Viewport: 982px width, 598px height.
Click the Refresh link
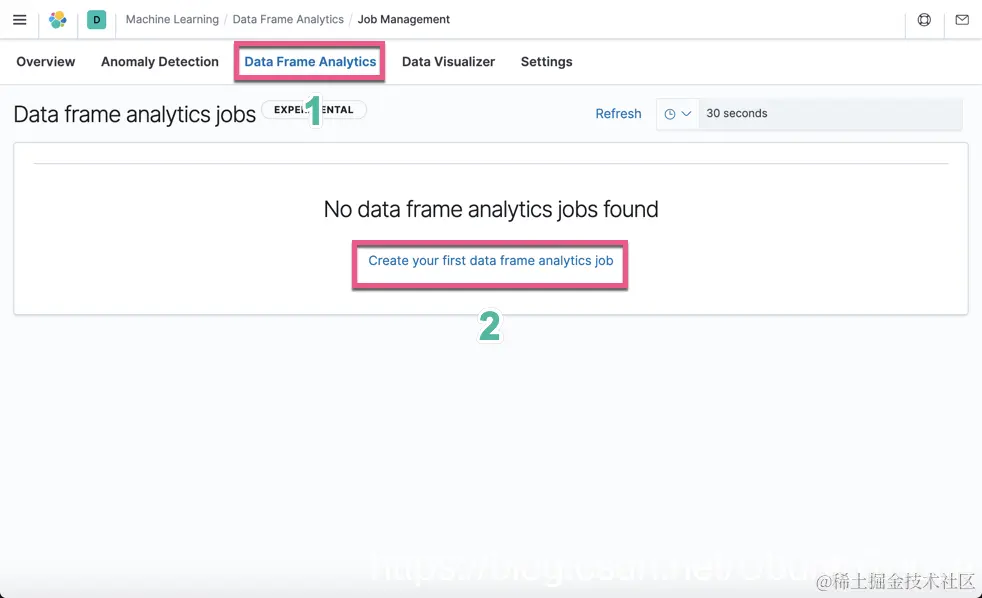(618, 114)
